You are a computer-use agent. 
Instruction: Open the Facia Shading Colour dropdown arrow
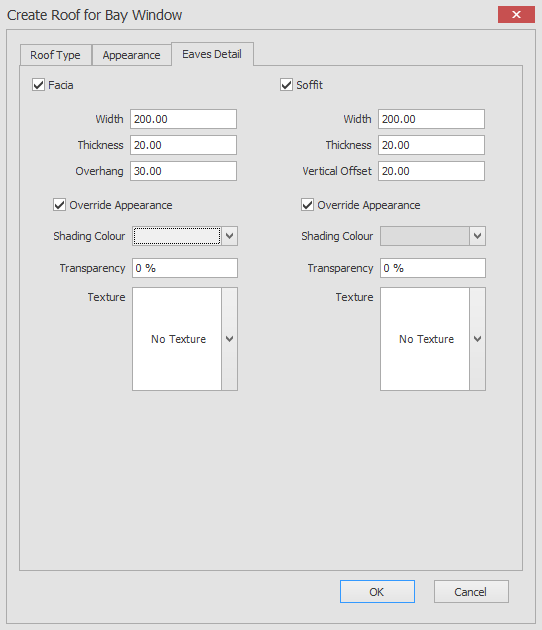pos(229,236)
